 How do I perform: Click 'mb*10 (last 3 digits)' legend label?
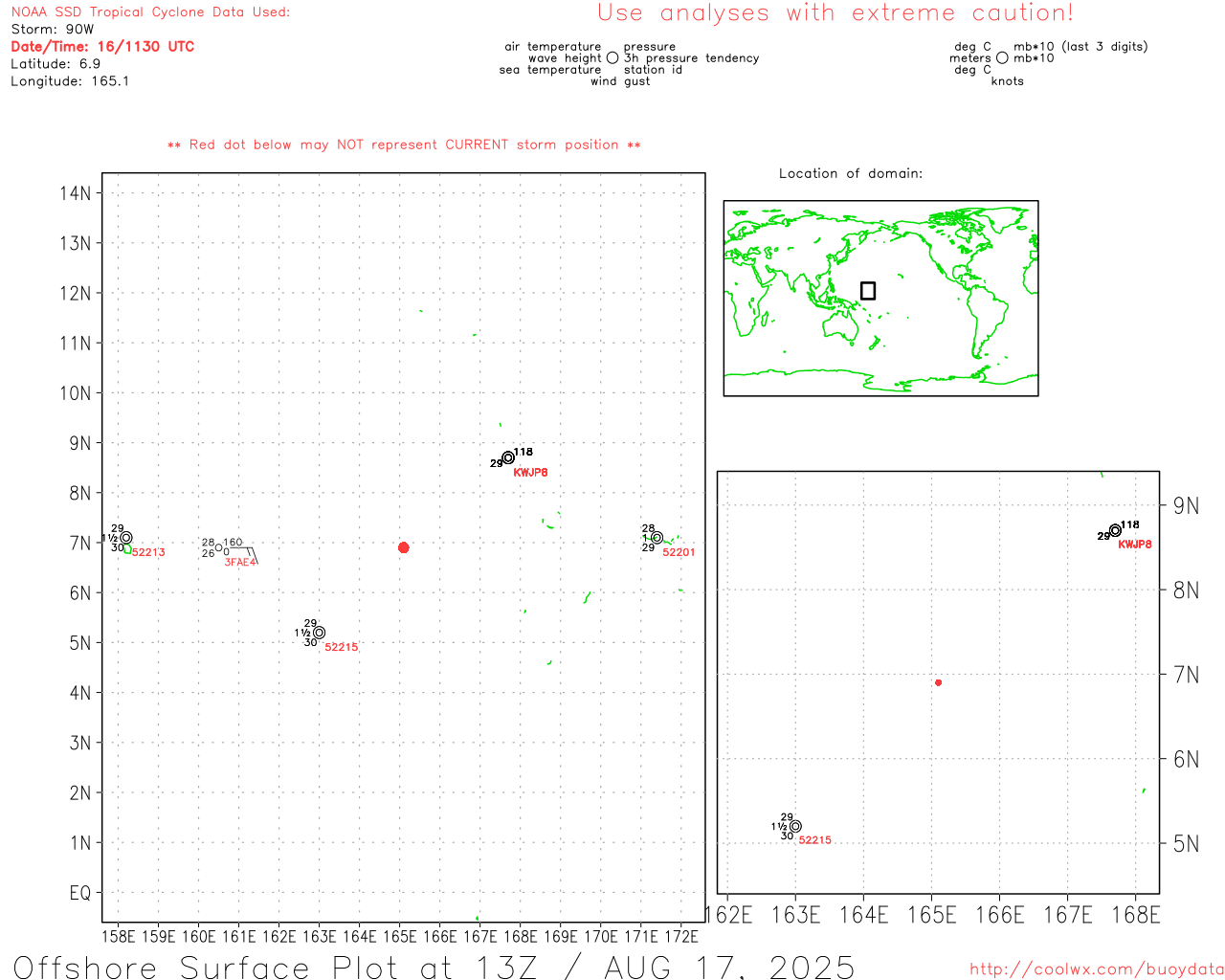click(x=1080, y=47)
